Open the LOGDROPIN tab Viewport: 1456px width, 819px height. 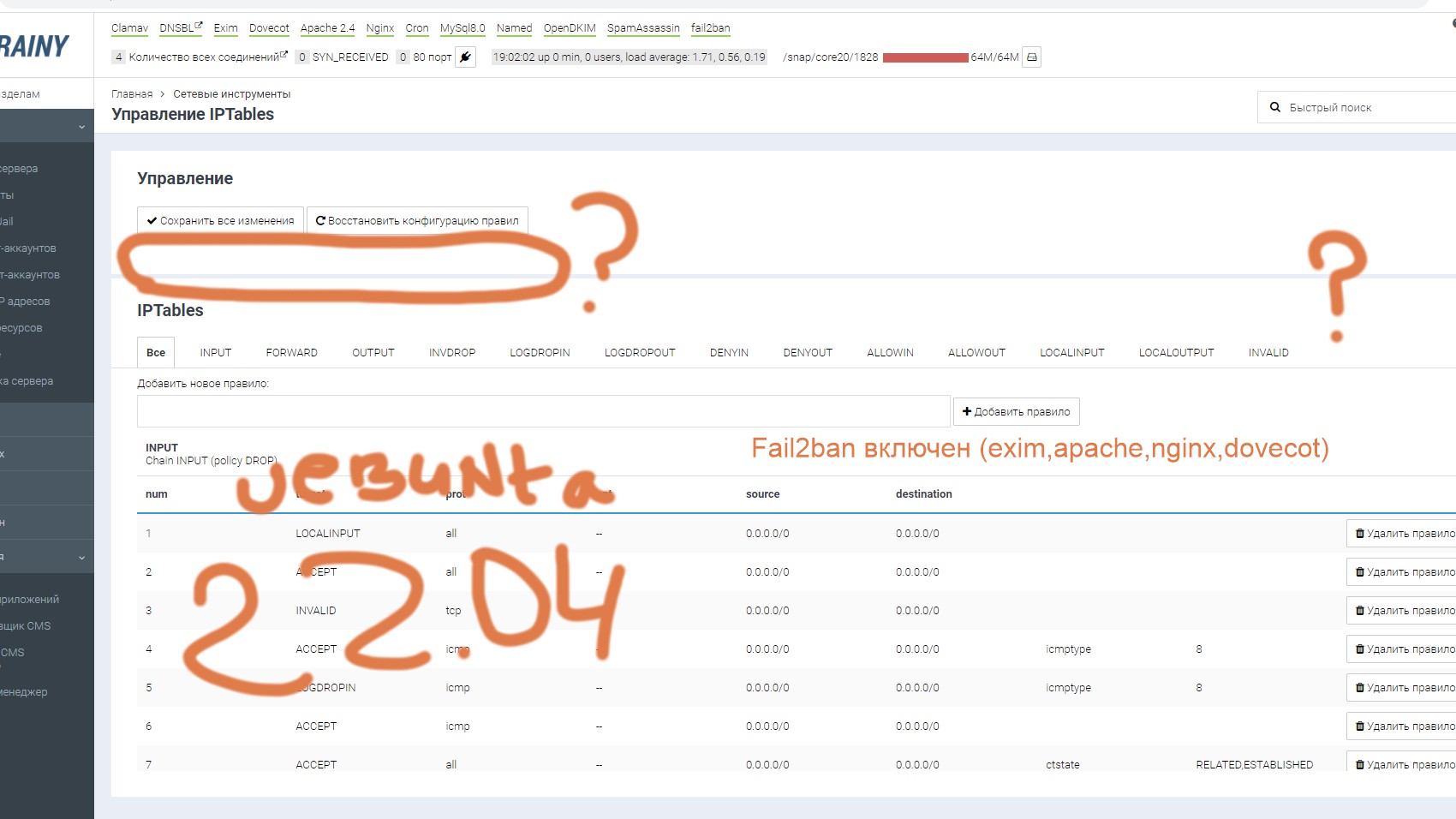(x=540, y=353)
